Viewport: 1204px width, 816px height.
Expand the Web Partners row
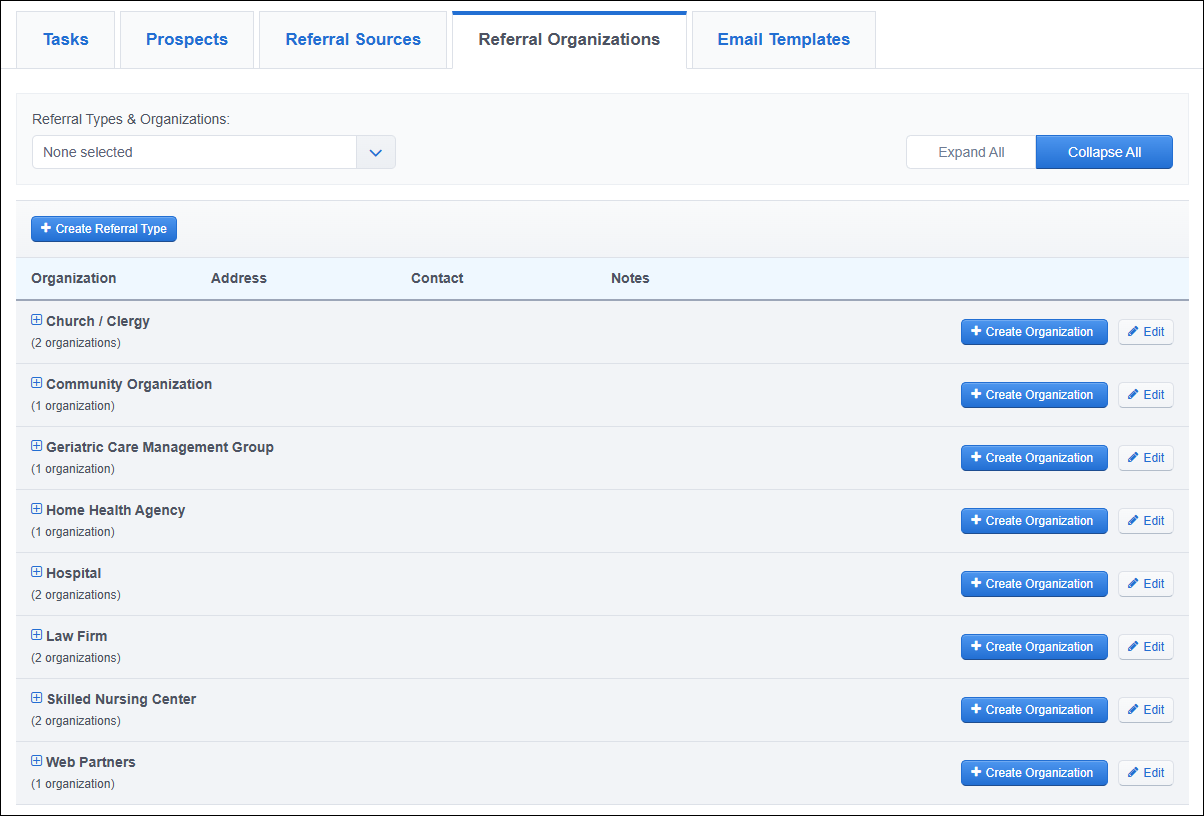click(x=37, y=761)
